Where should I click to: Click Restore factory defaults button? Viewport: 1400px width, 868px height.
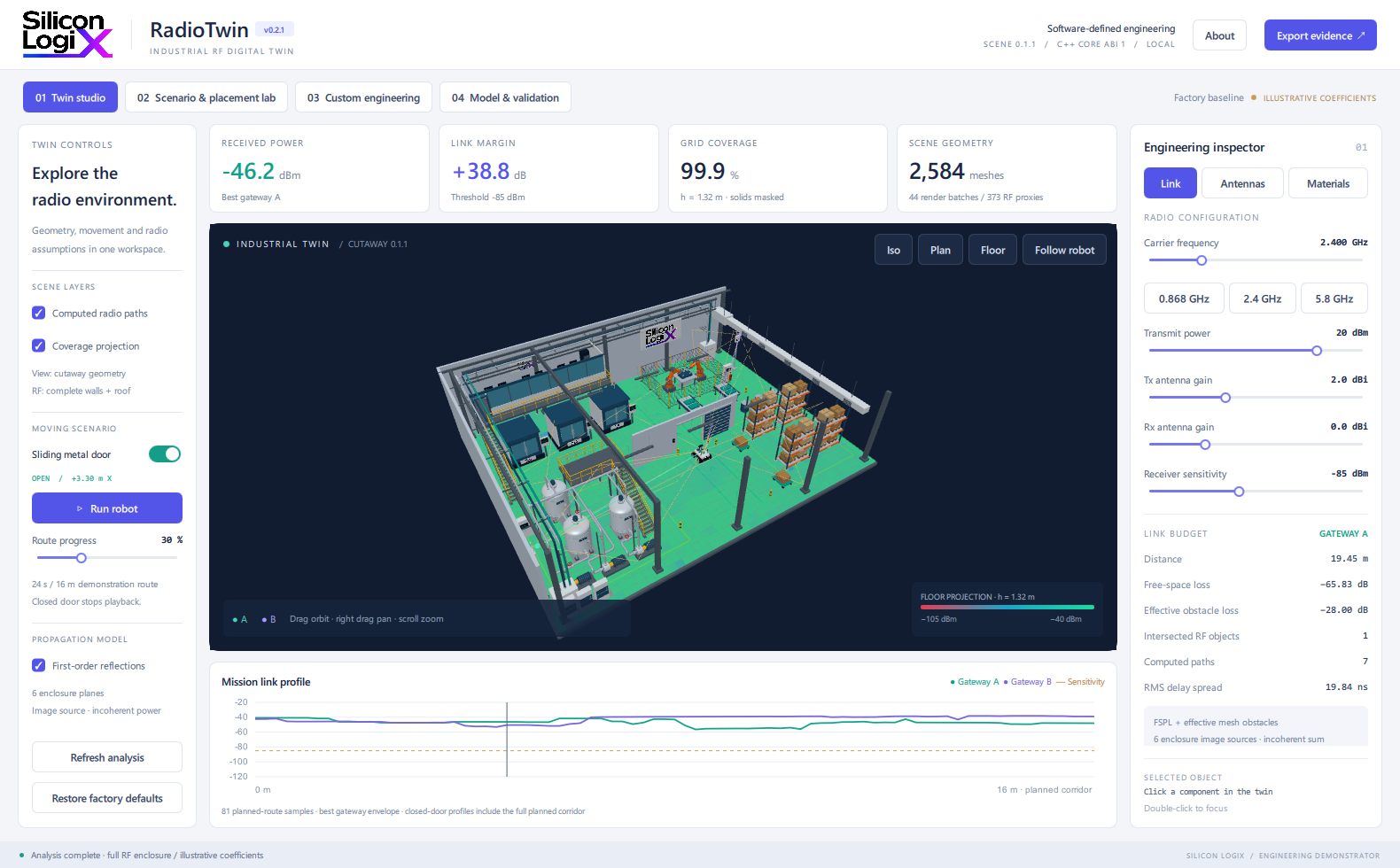pyautogui.click(x=107, y=798)
